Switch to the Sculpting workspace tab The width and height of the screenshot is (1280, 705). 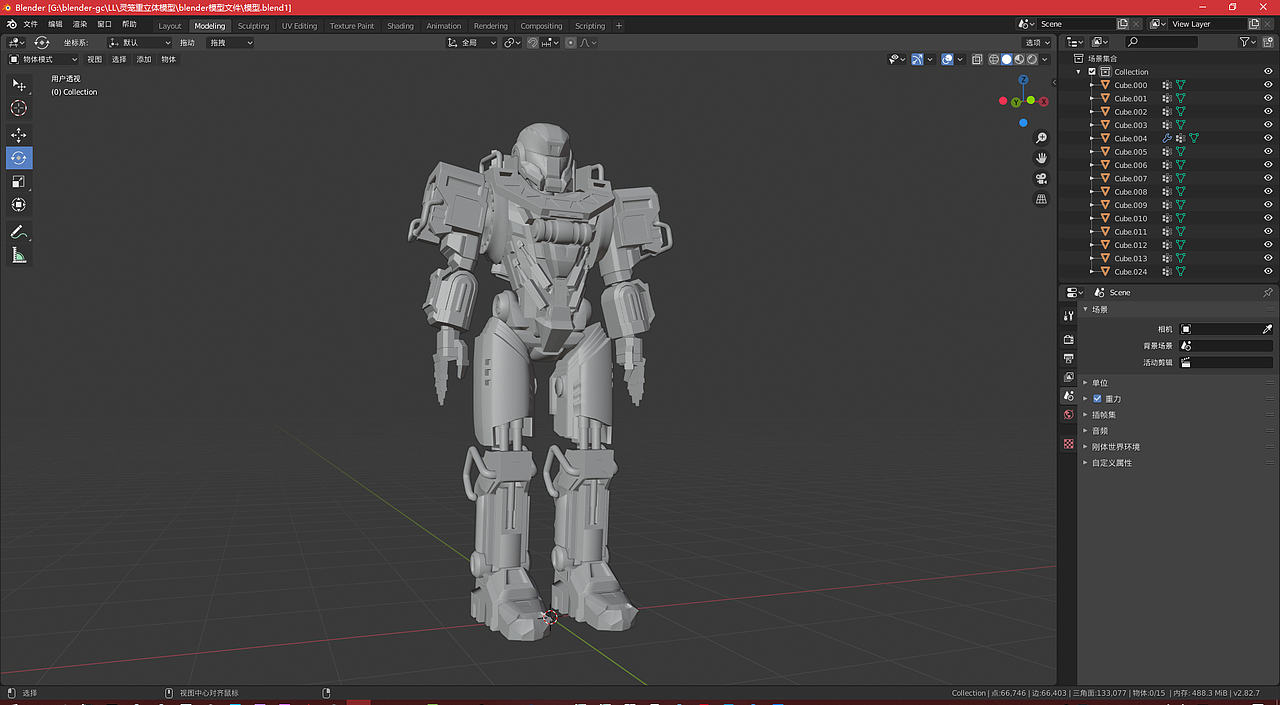(x=253, y=25)
